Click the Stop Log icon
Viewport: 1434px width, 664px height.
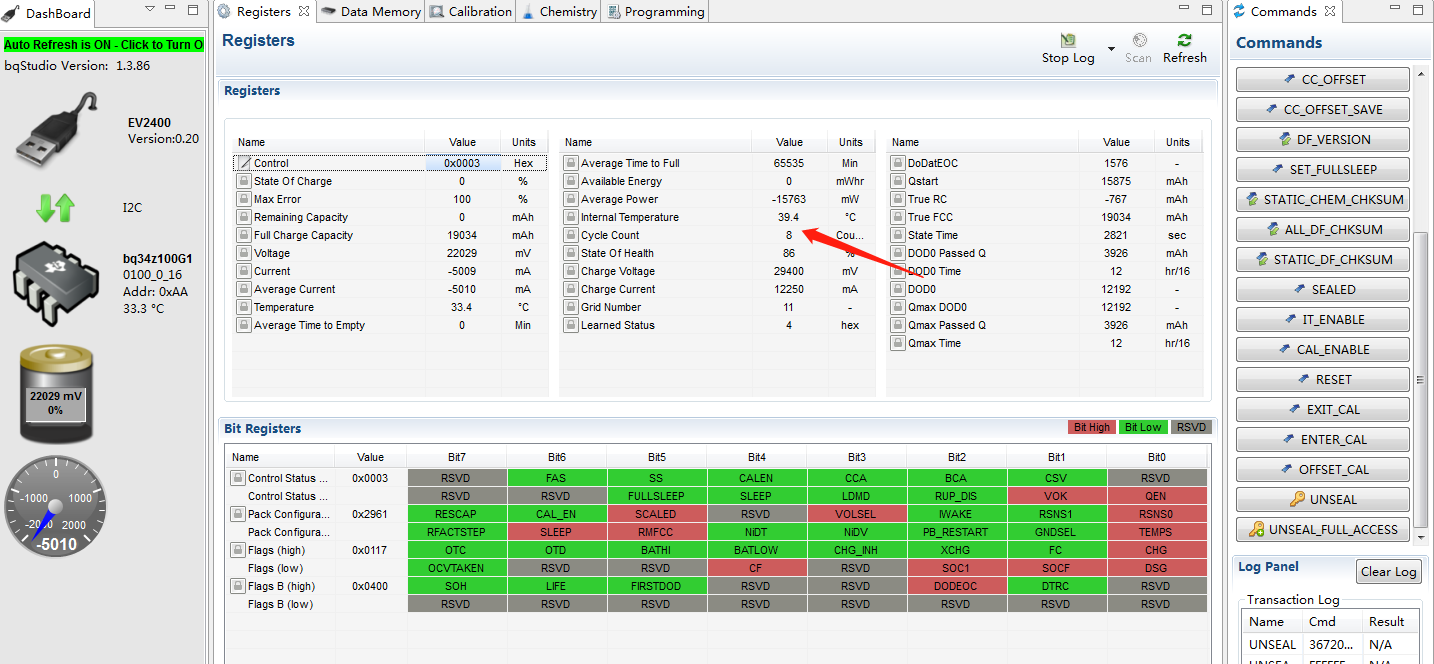[x=1068, y=40]
